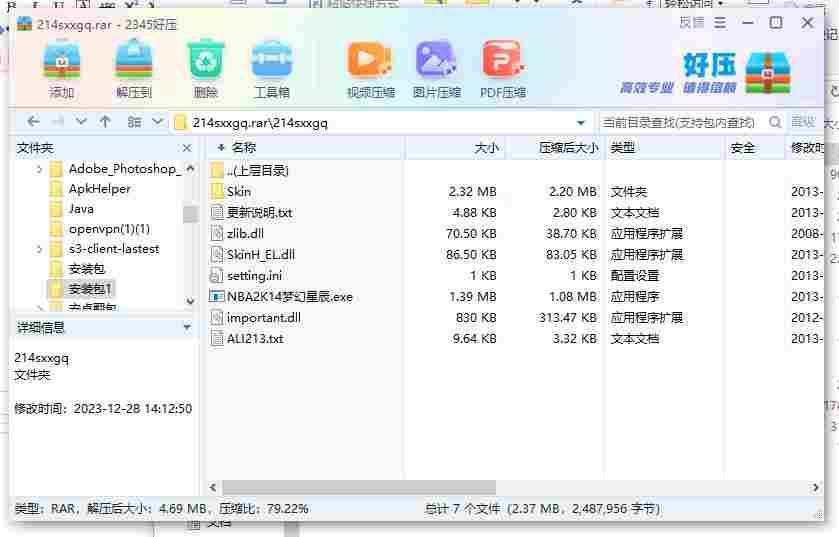Open the hamburger menu in title bar
This screenshot has width=839, height=537.
pyautogui.click(x=720, y=23)
